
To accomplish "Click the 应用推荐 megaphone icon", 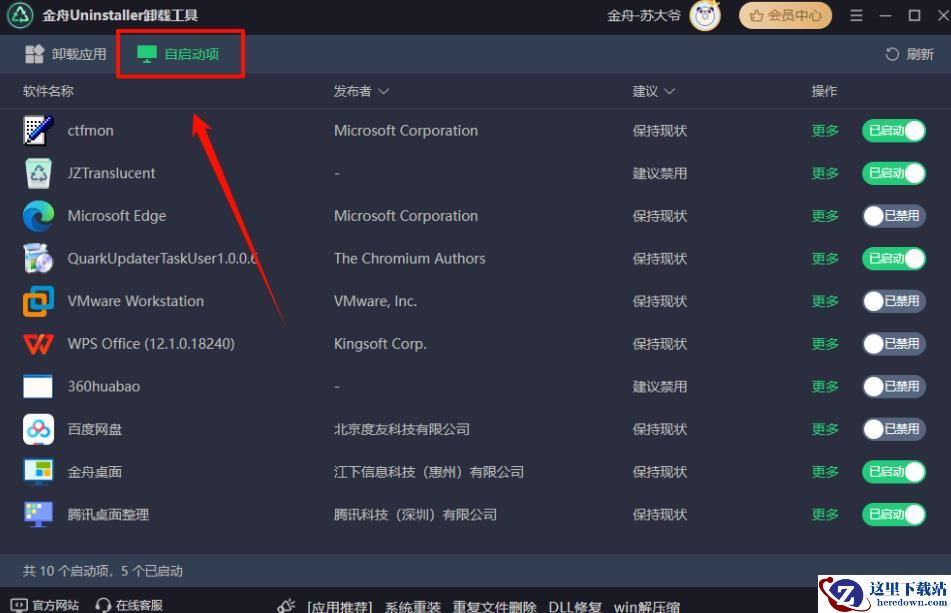I will pos(286,605).
